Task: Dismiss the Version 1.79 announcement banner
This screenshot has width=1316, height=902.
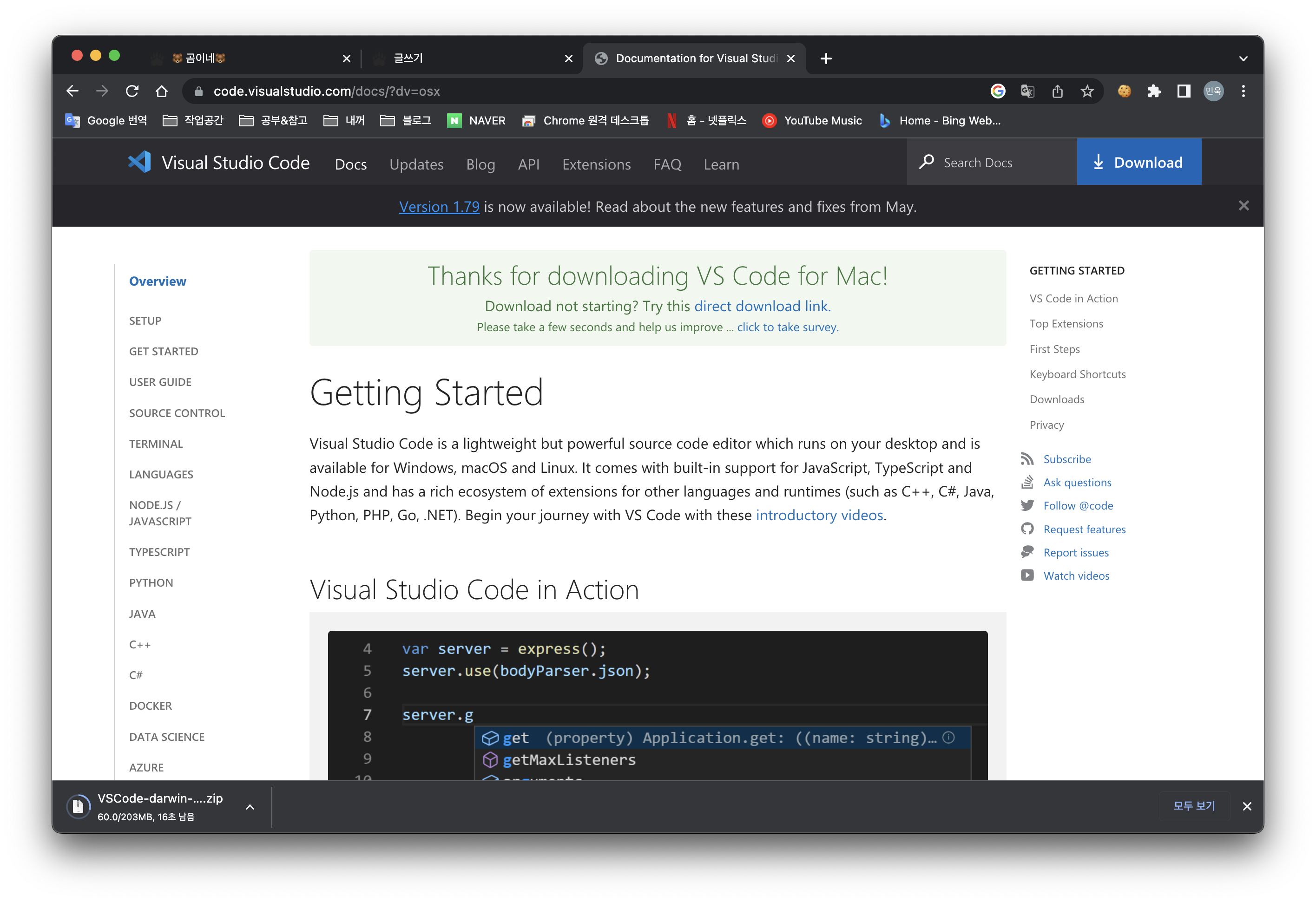Action: point(1244,206)
